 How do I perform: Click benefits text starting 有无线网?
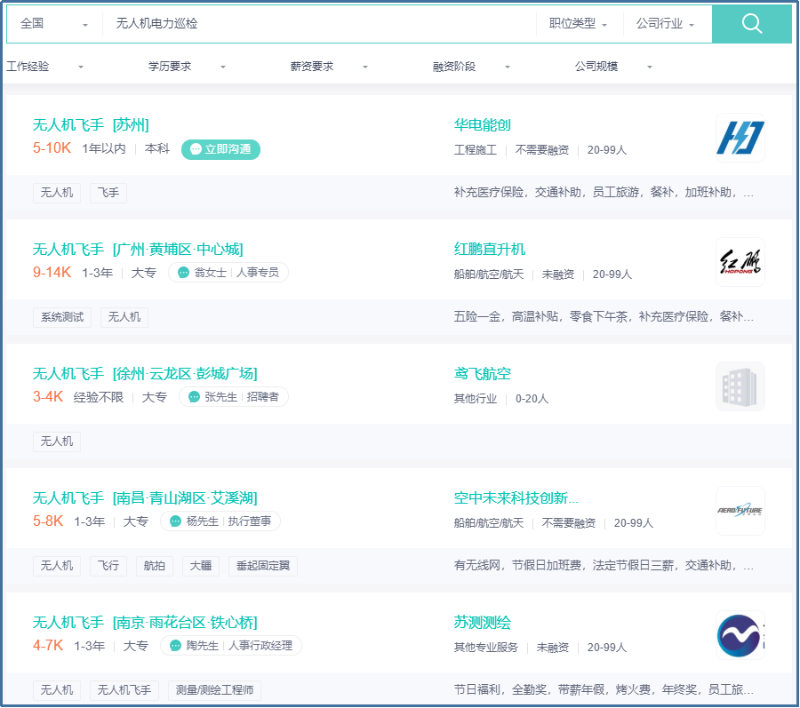click(x=604, y=566)
